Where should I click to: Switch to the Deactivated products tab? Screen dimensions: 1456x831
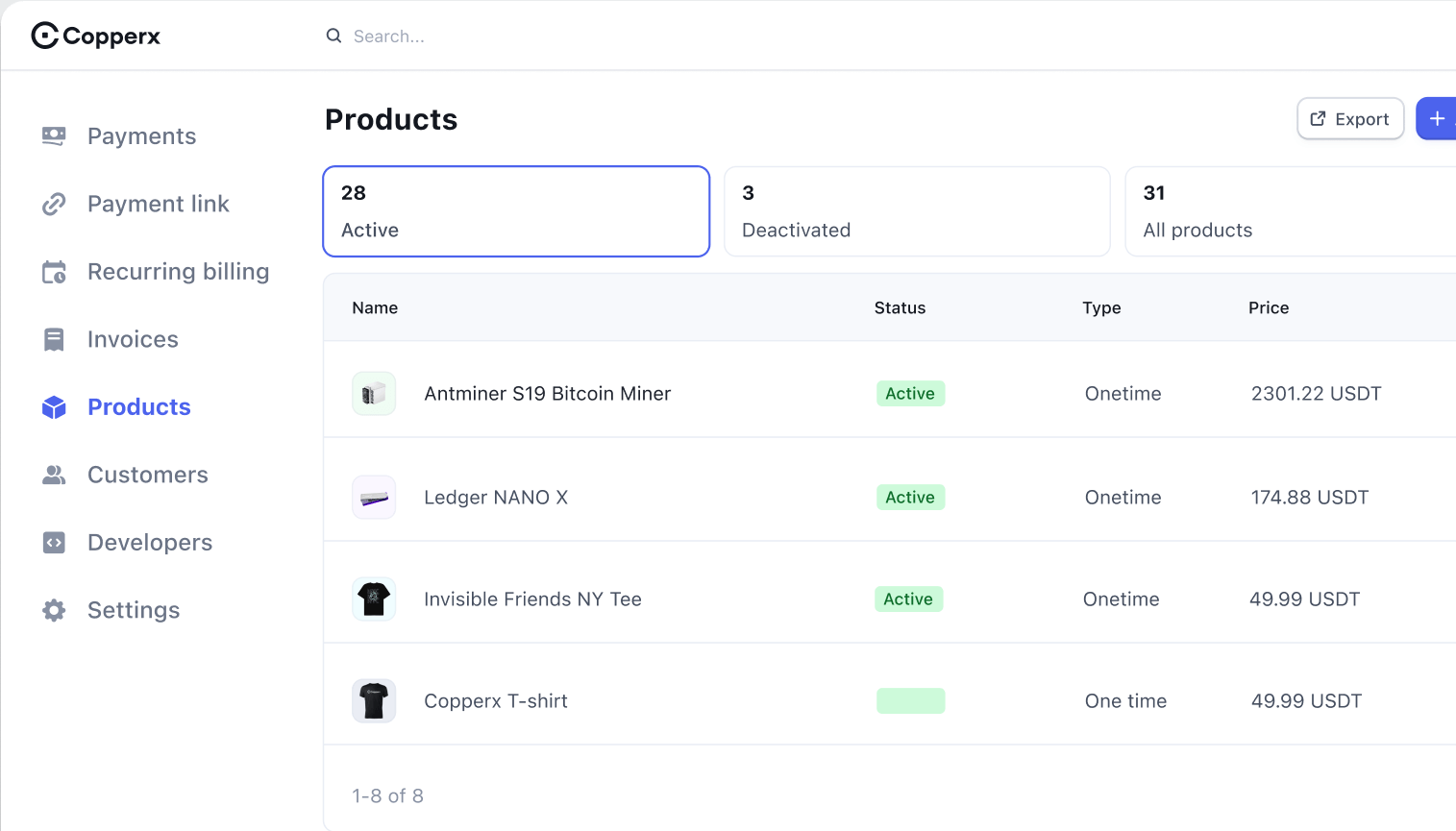tap(917, 211)
